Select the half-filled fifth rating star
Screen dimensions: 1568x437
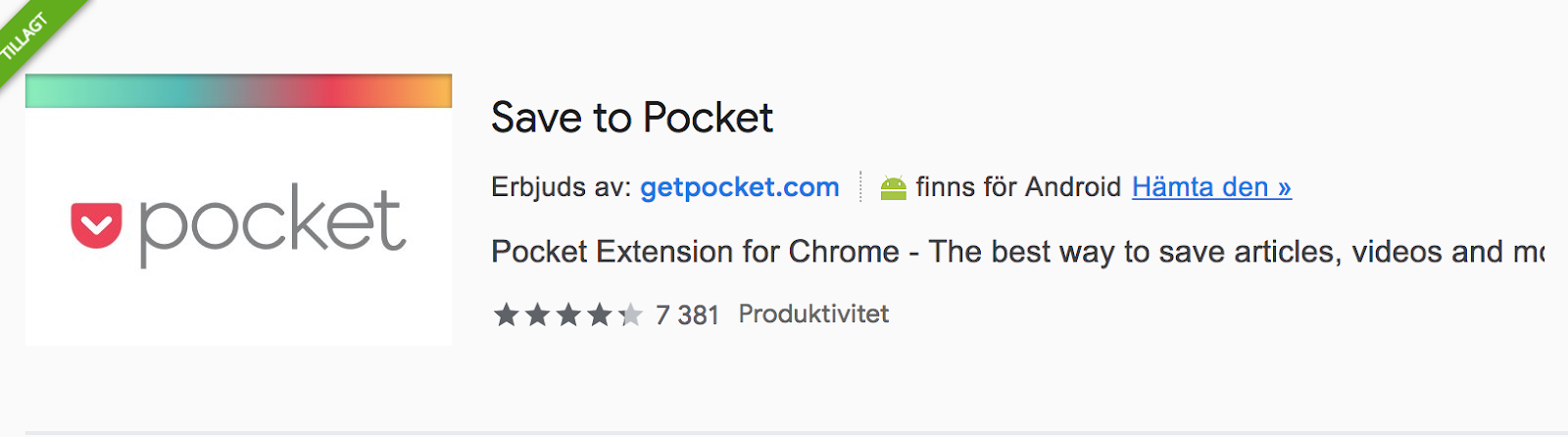pos(630,315)
